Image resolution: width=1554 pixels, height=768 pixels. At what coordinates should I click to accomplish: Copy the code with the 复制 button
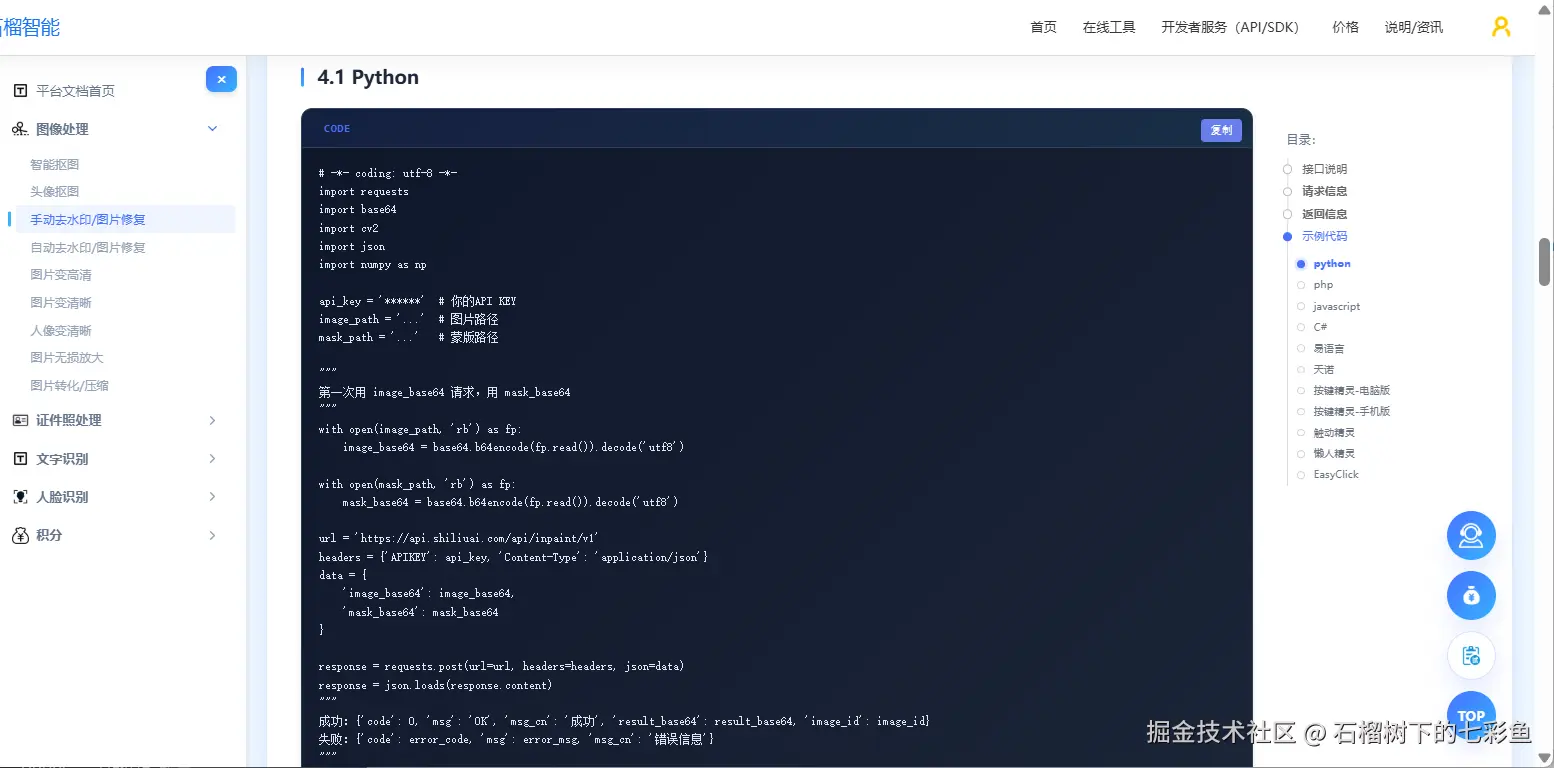(x=1221, y=130)
